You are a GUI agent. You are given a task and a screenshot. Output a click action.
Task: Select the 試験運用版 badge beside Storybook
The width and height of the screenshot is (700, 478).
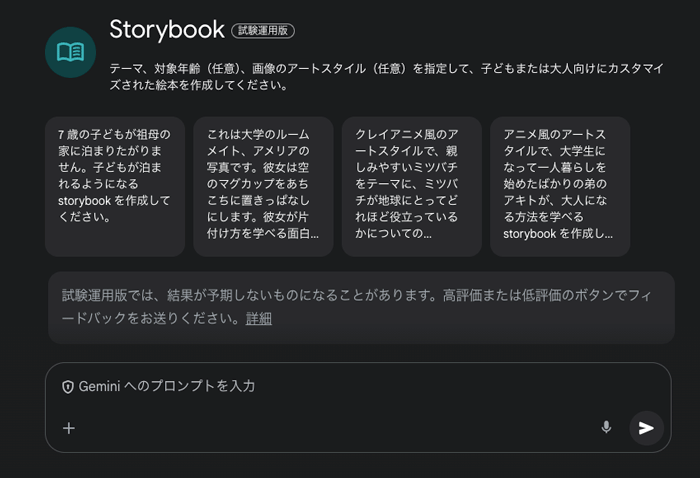pyautogui.click(x=263, y=30)
